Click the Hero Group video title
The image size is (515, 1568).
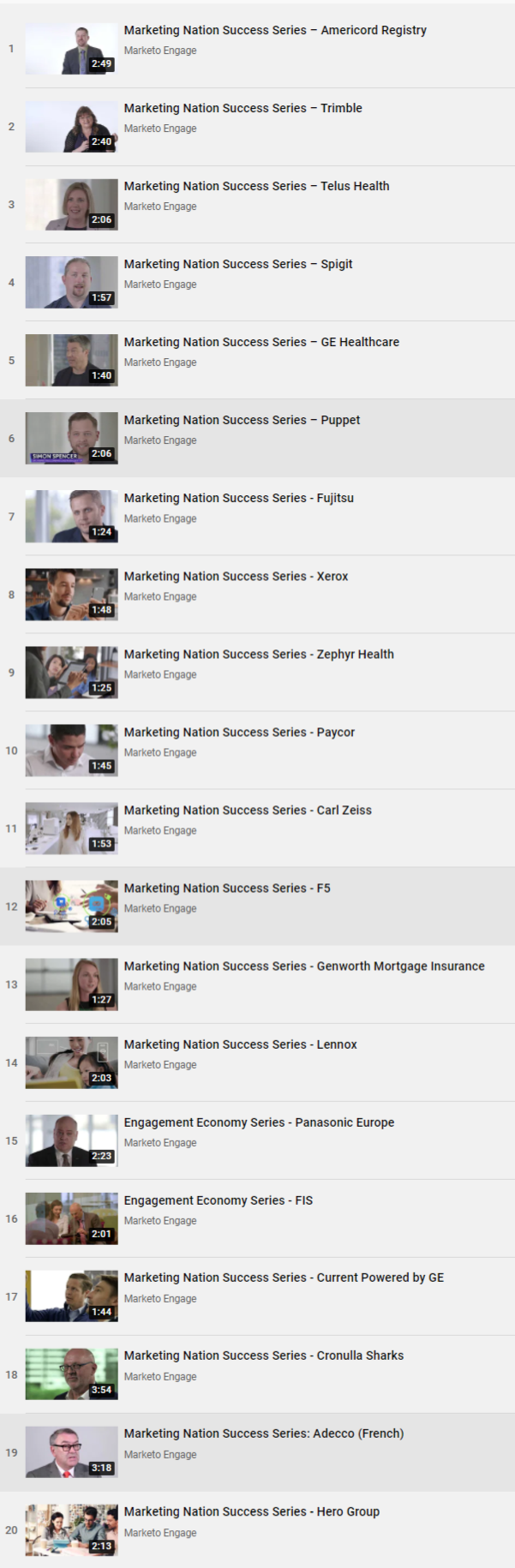coord(252,1511)
